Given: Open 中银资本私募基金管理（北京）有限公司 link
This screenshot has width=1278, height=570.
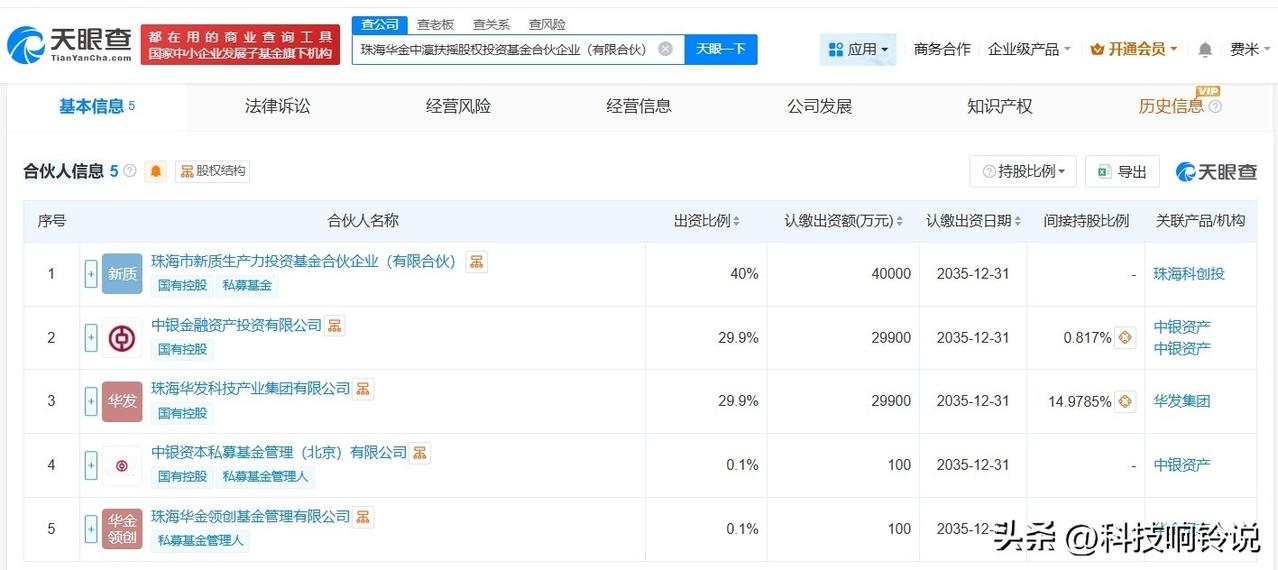Looking at the screenshot, I should coord(279,452).
